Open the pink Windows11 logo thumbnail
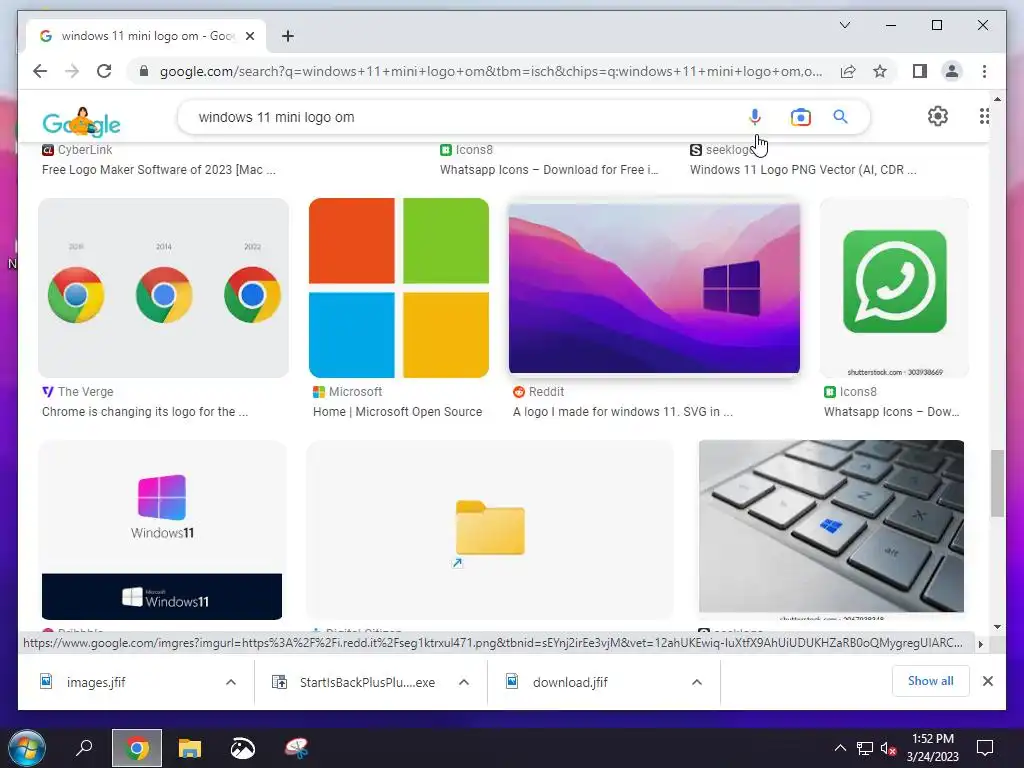Viewport: 1024px width, 768px height. tap(162, 530)
